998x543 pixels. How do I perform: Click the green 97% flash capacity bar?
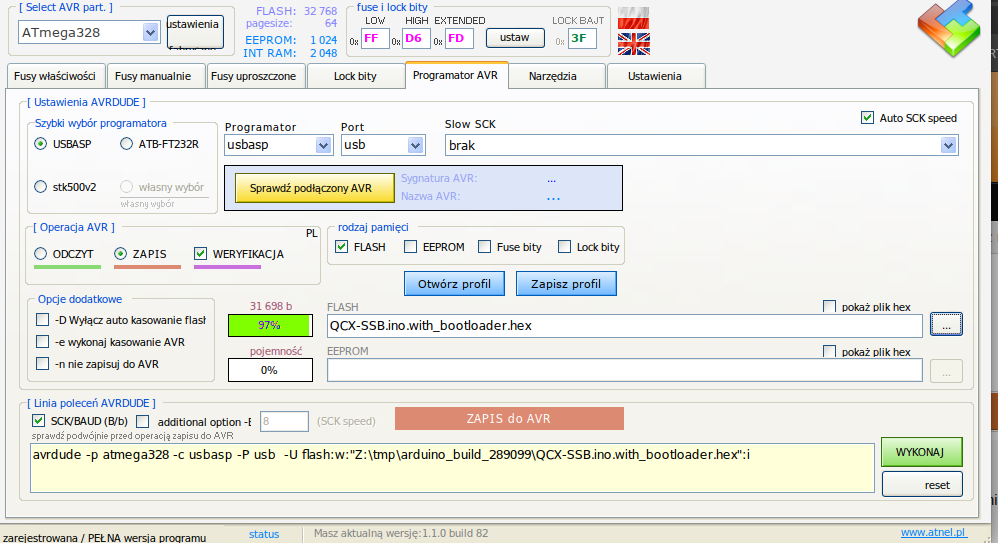point(269,325)
